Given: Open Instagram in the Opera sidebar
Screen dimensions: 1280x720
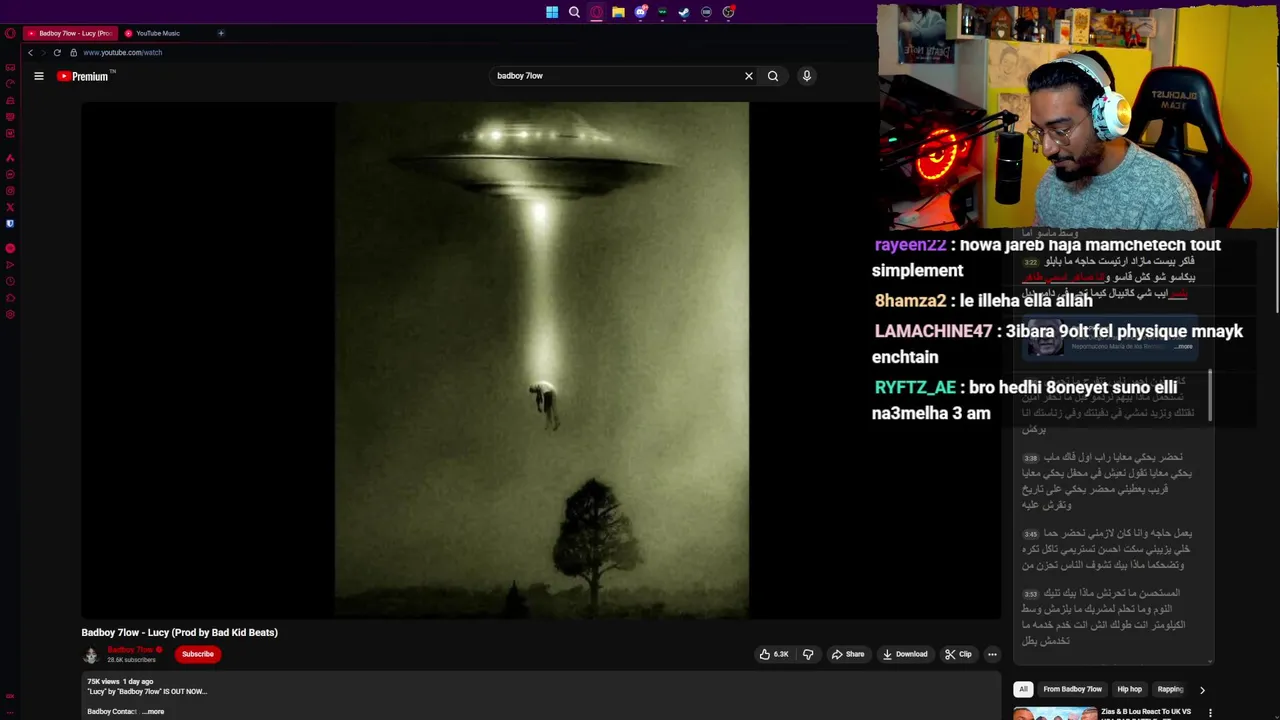Looking at the screenshot, I should [10, 190].
